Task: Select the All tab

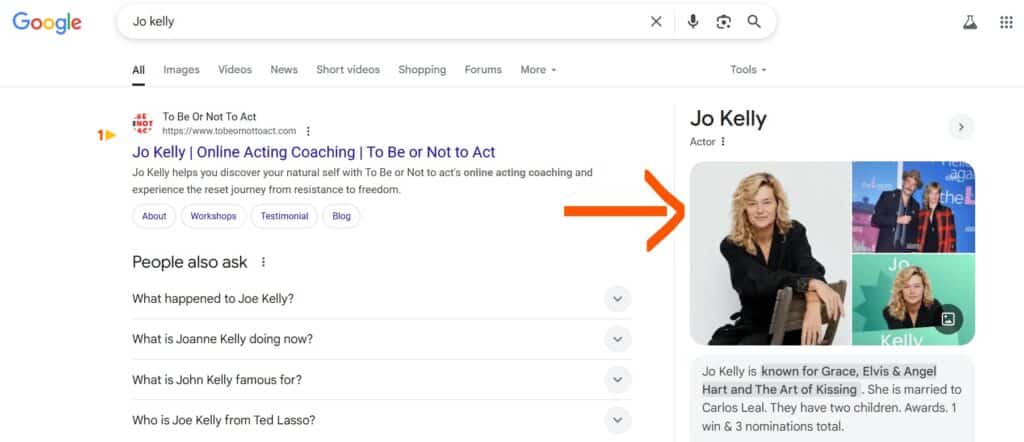Action: (138, 70)
